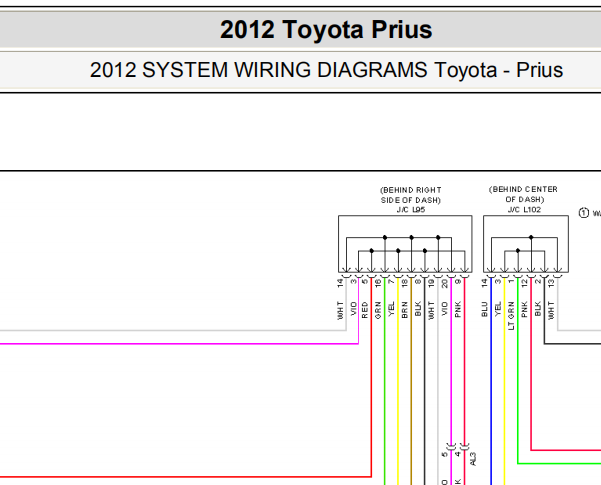Click the BLK label at L102 pin 2
The image size is (601, 485).
pyautogui.click(x=537, y=309)
